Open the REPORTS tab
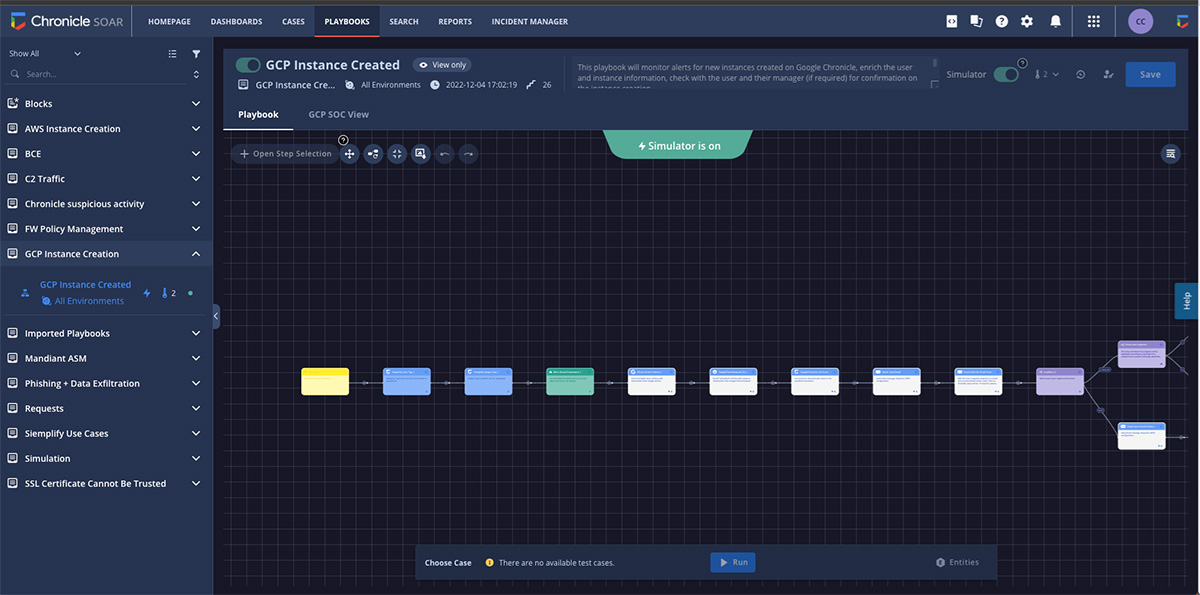The width and height of the screenshot is (1200, 595). click(x=455, y=21)
